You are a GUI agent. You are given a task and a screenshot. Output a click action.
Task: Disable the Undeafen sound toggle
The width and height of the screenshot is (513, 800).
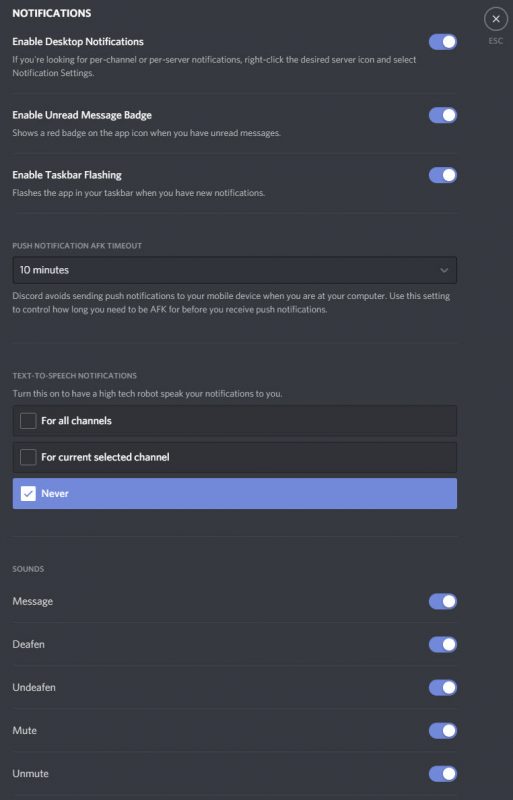pos(443,687)
